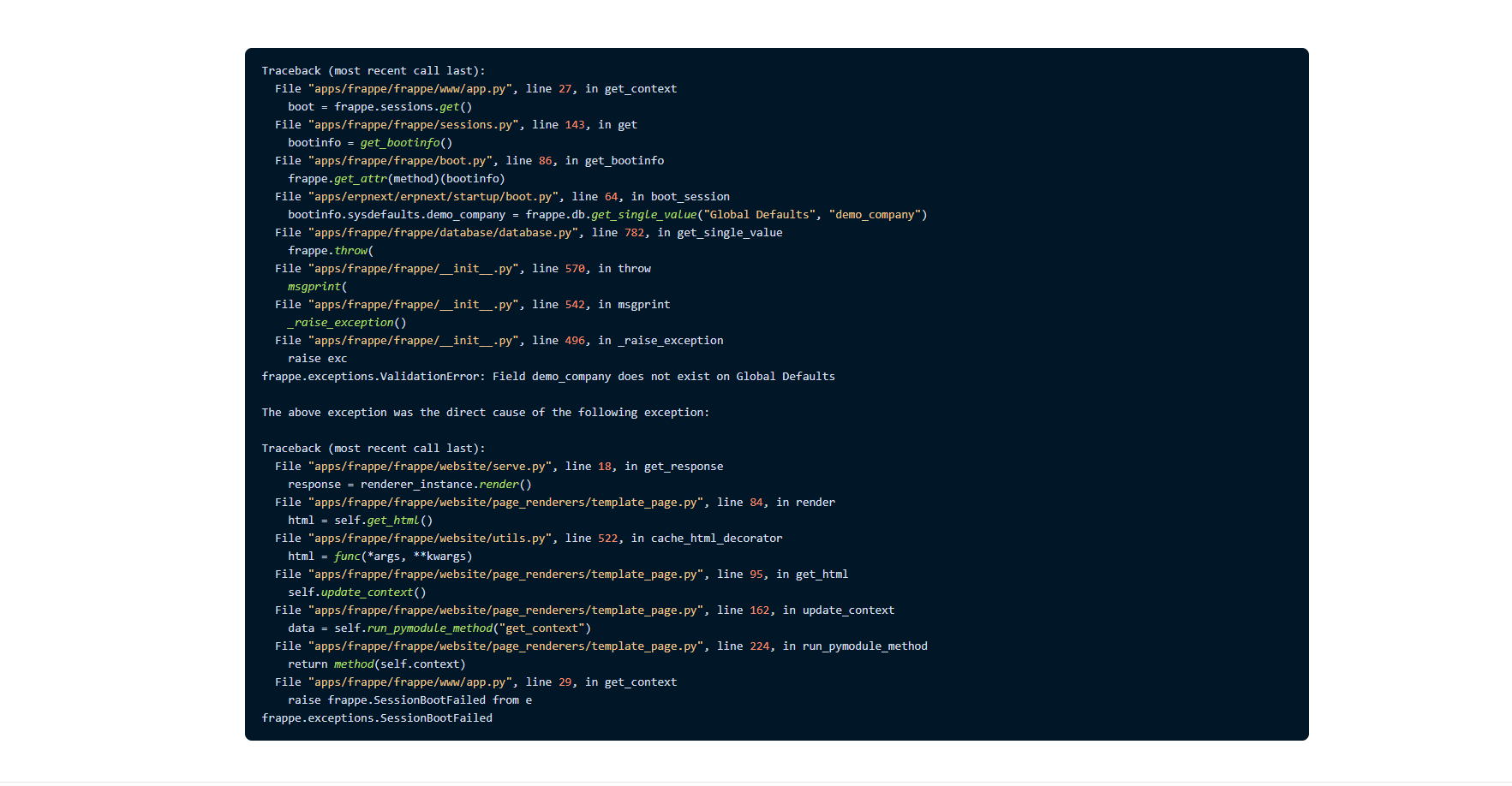Select app.py line 29 get_context entry

pyautogui.click(x=475, y=682)
